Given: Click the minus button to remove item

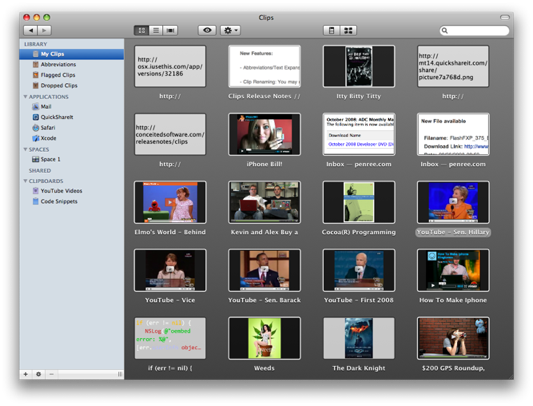Looking at the screenshot, I should point(51,374).
